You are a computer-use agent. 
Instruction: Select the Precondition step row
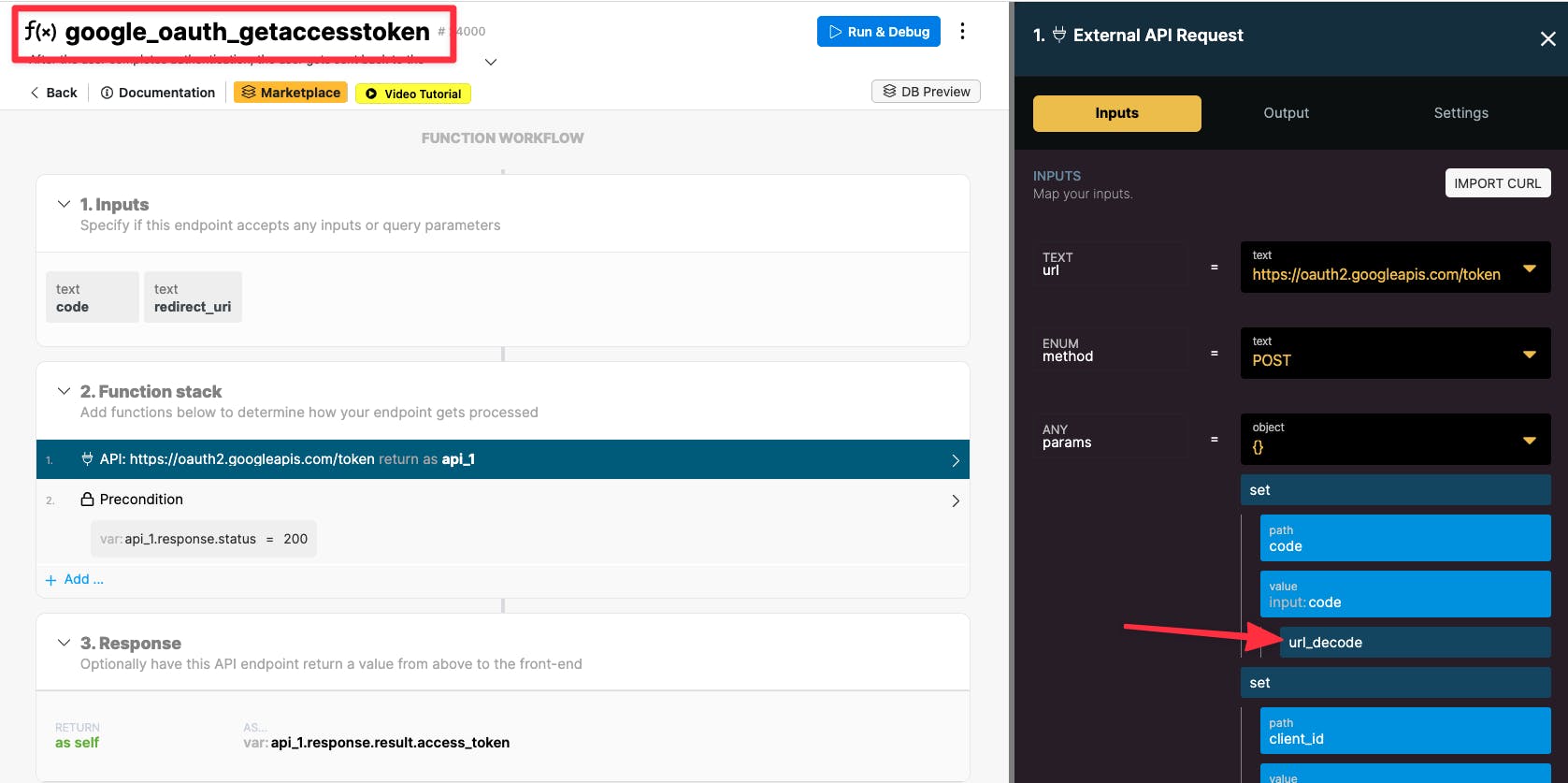point(503,500)
